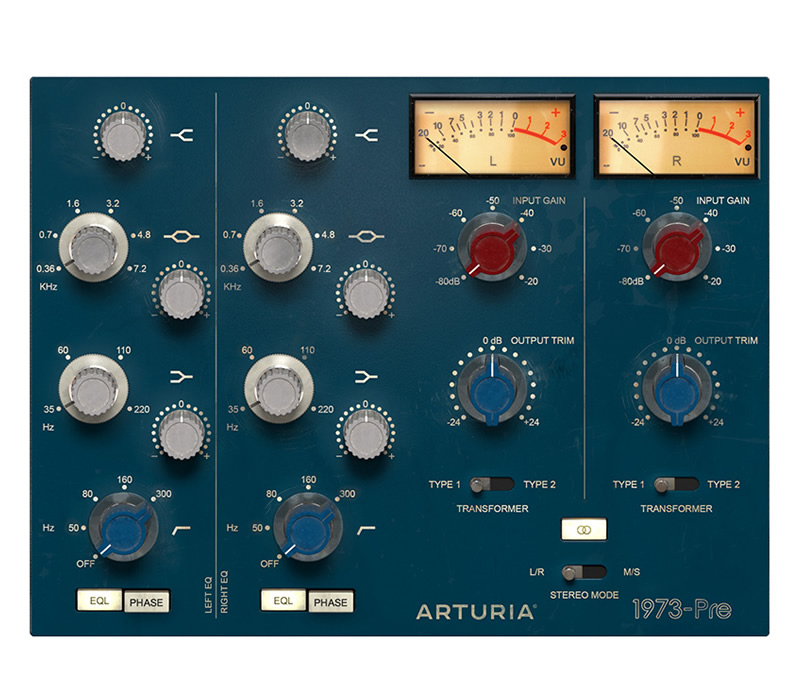Click the Right EQ high-pass filter icon
The height and width of the screenshot is (697, 800).
click(366, 530)
